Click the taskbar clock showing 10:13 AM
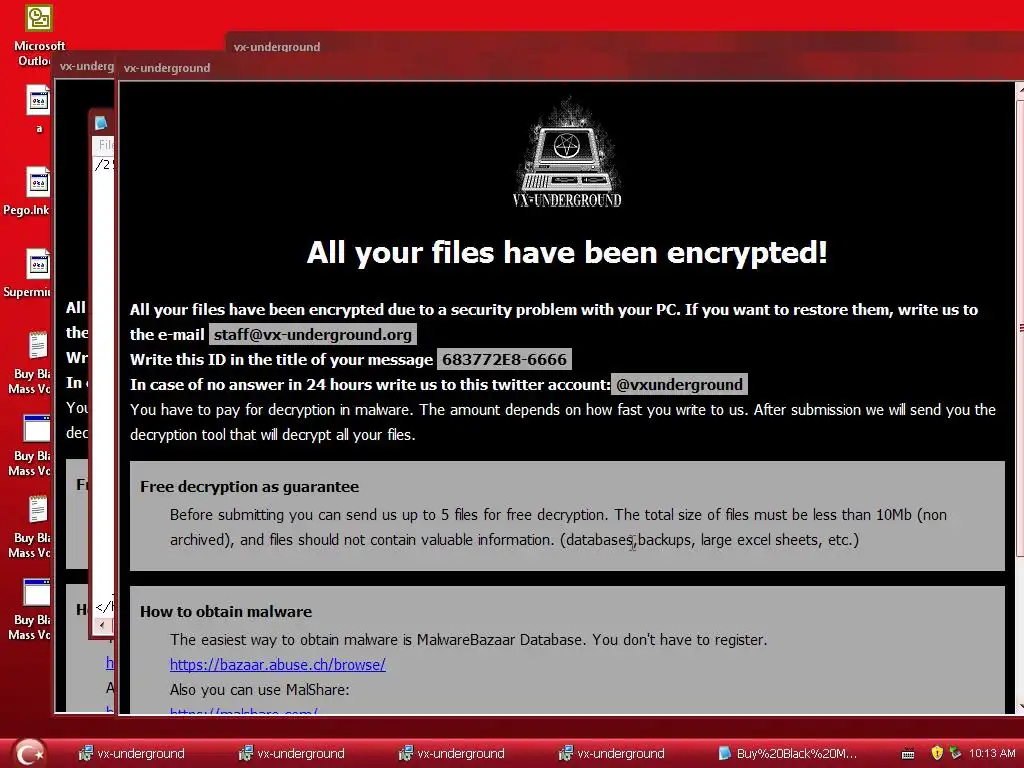Image resolution: width=1024 pixels, height=768 pixels. click(992, 753)
